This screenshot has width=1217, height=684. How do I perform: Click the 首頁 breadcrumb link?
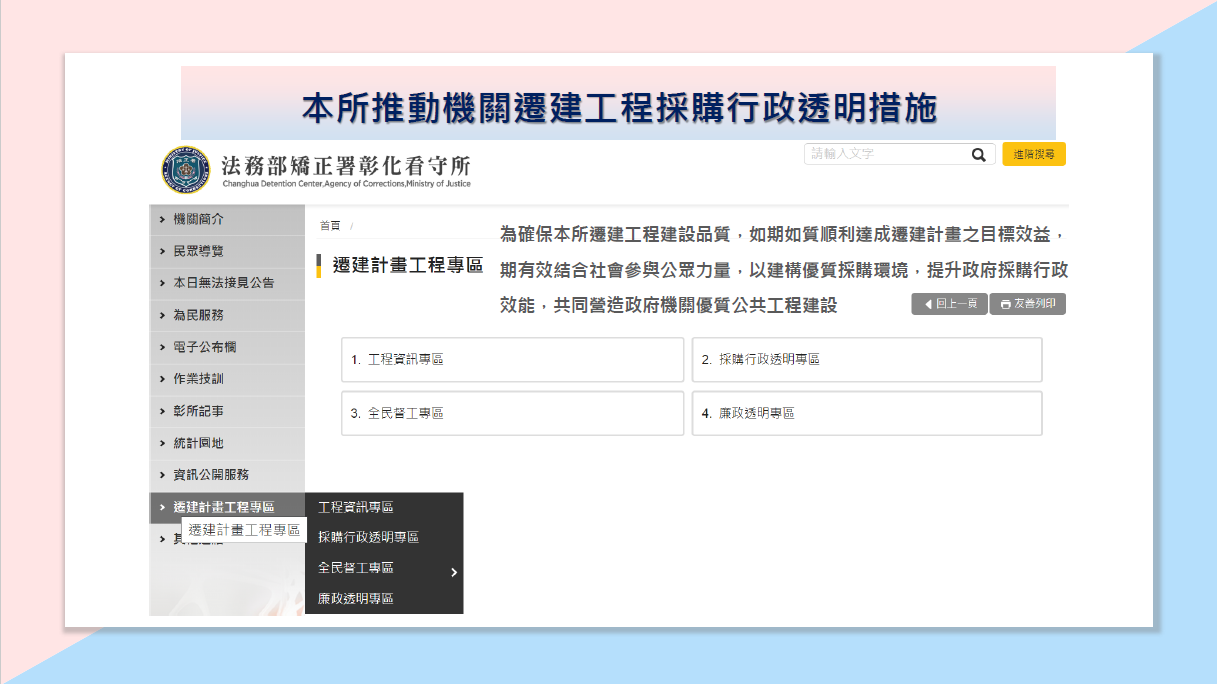tap(330, 226)
